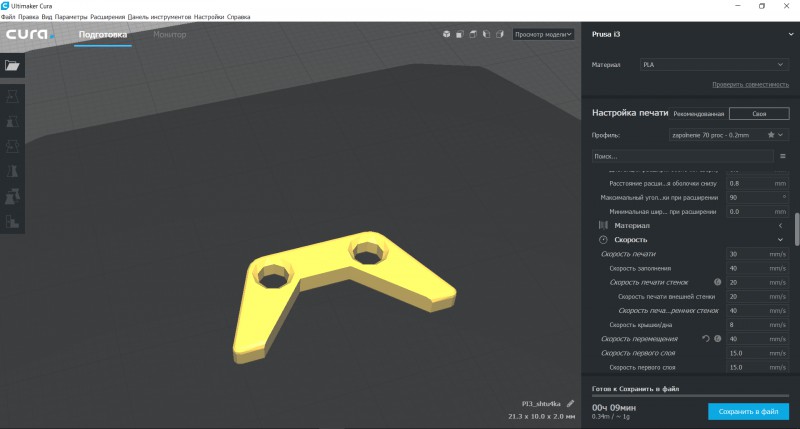Viewport: 800px width, 429px height.
Task: Open the zapolnenie 70 proc profile dropdown
Action: (x=728, y=135)
